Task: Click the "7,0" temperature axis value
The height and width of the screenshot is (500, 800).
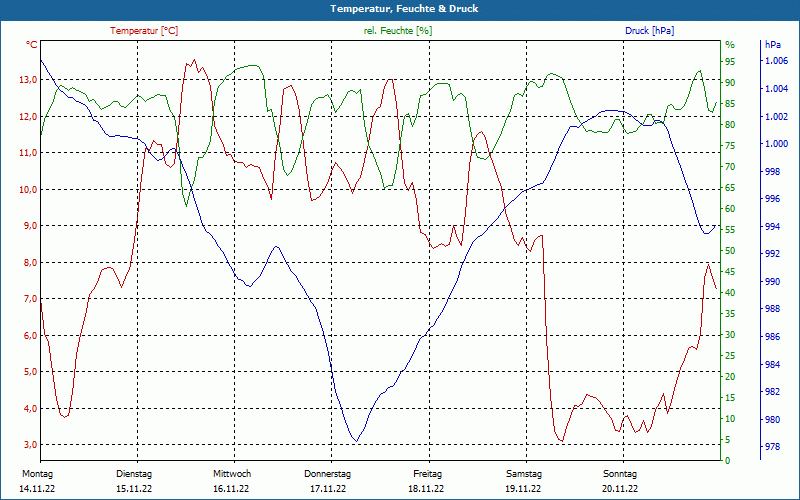Action: 31,298
